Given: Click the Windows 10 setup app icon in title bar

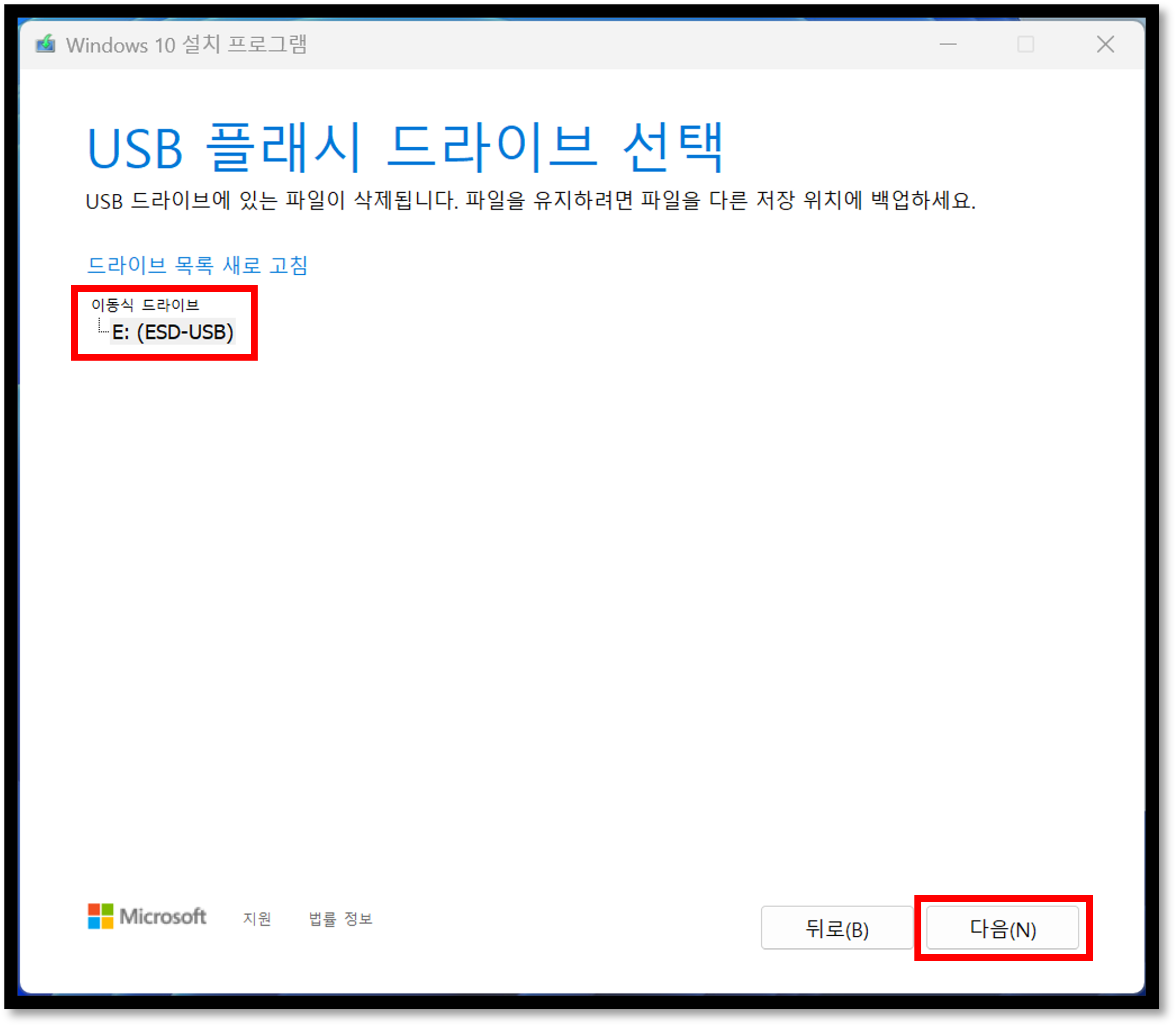Looking at the screenshot, I should tap(45, 44).
